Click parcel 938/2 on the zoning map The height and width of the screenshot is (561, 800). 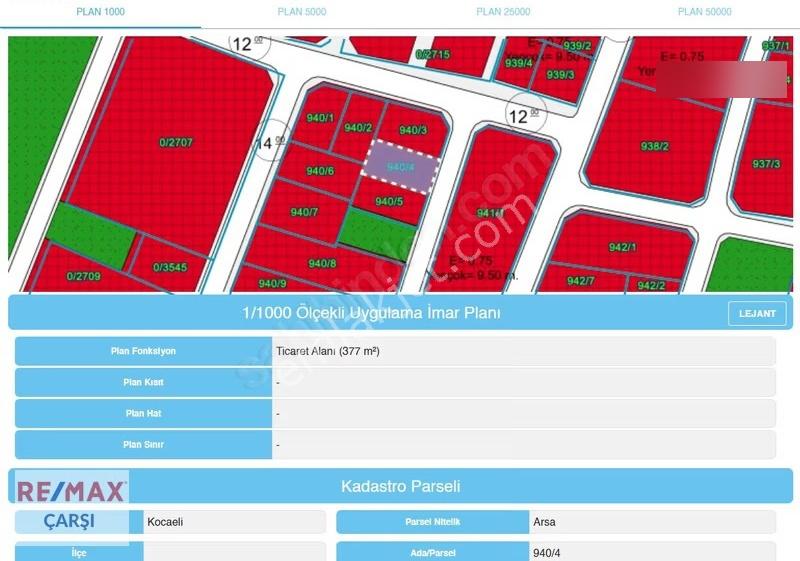655,146
